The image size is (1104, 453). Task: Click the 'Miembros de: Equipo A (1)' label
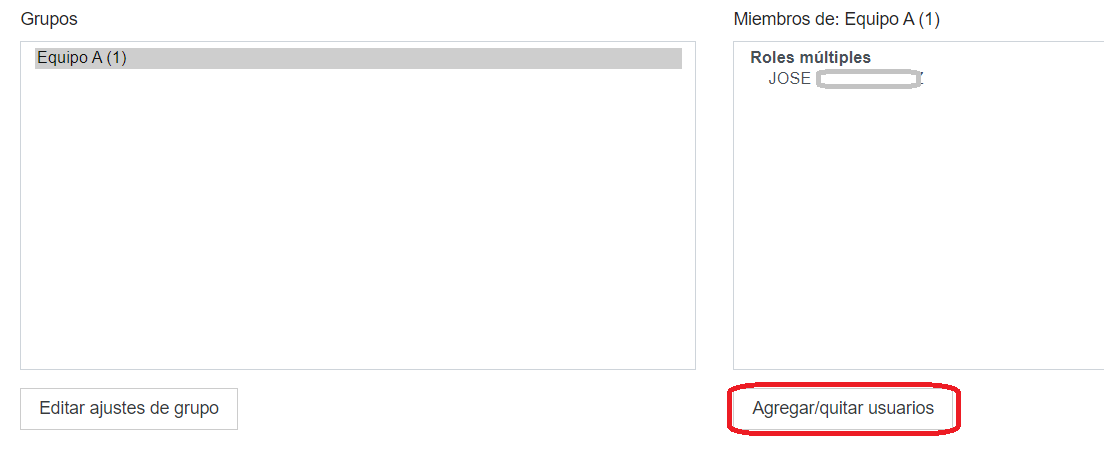coord(836,20)
